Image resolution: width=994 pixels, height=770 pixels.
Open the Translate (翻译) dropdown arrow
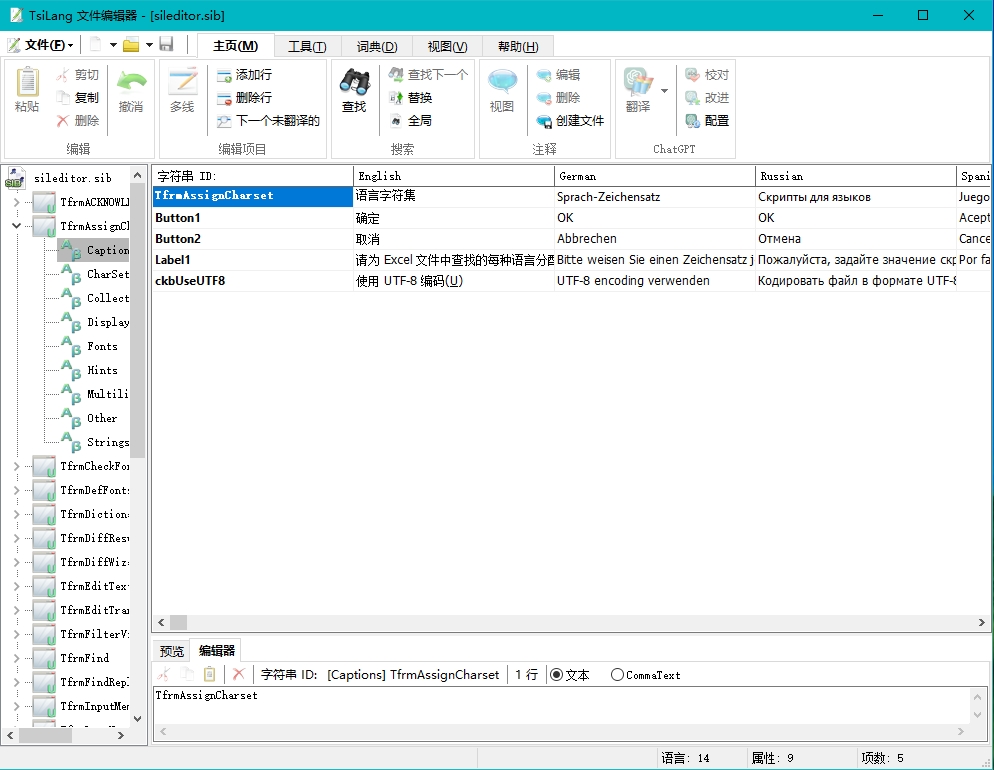coord(664,91)
